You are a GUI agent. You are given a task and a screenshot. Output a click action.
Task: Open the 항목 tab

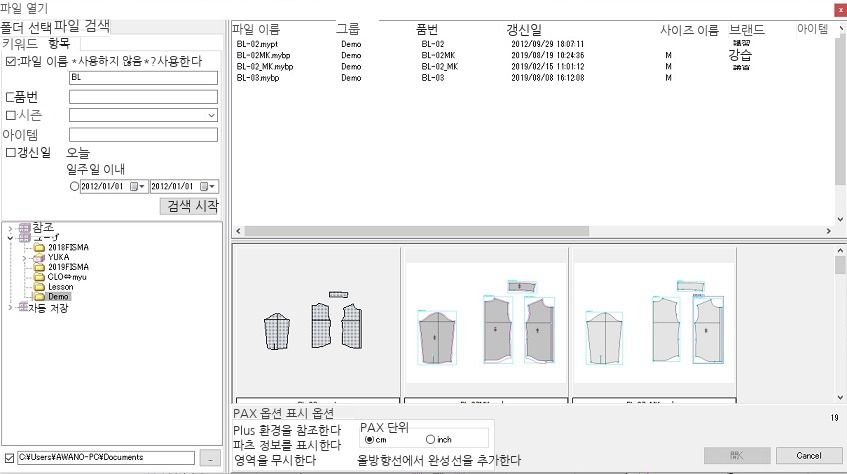click(59, 43)
